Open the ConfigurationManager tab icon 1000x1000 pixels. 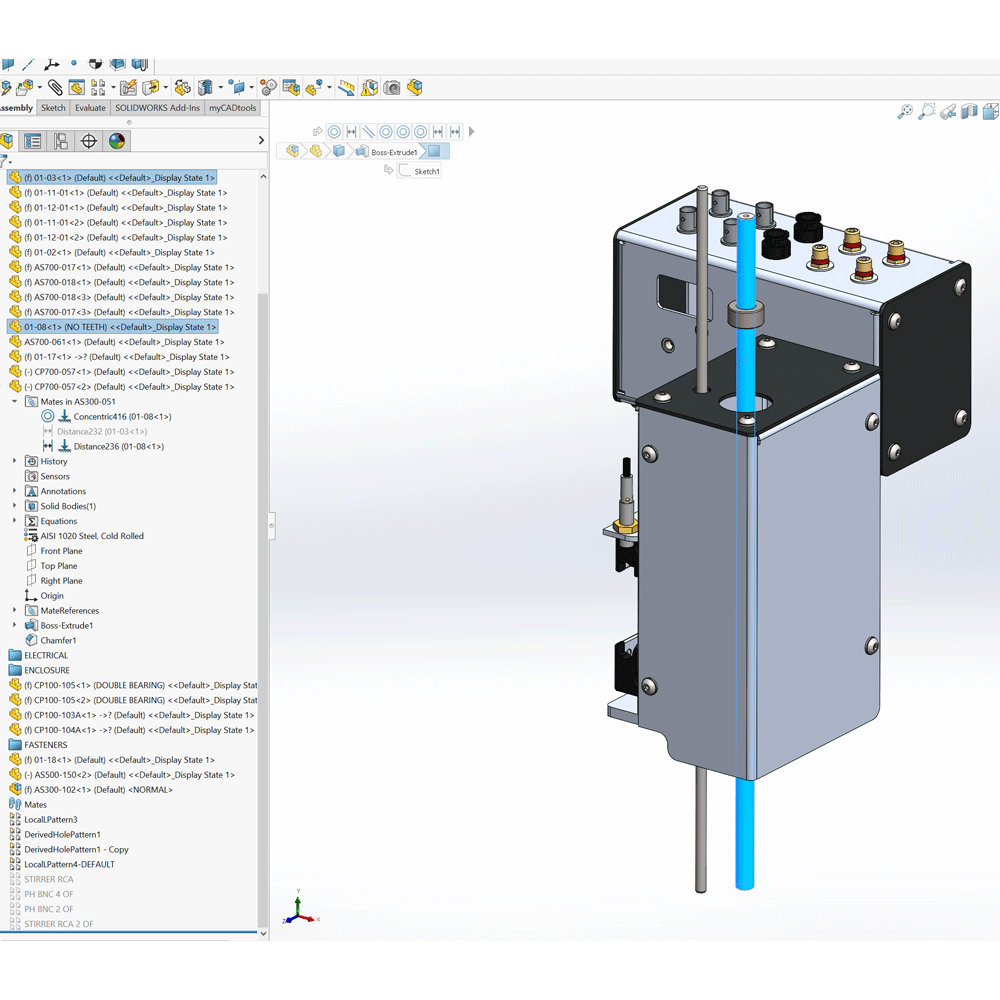click(61, 141)
